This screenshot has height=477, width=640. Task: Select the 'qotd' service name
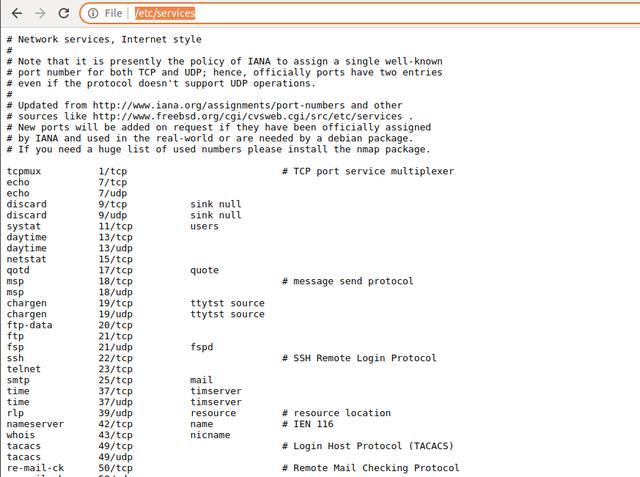pyautogui.click(x=18, y=271)
